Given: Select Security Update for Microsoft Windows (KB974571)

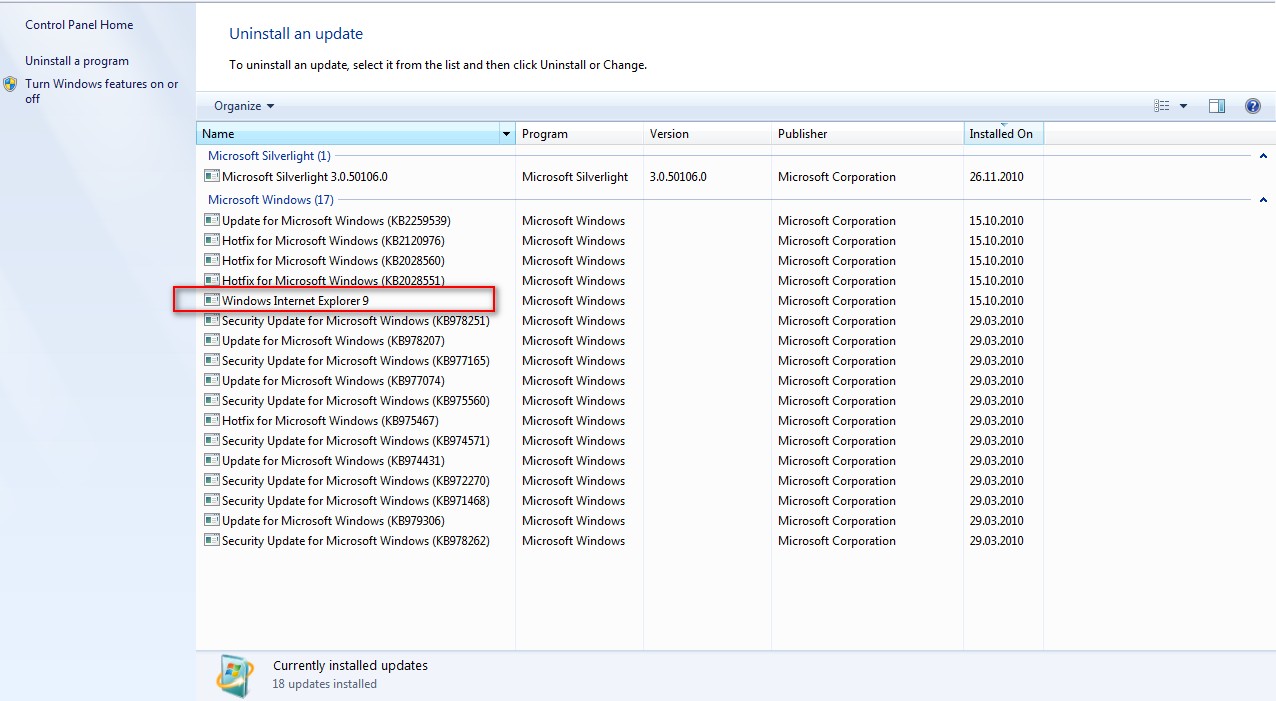Looking at the screenshot, I should 356,441.
